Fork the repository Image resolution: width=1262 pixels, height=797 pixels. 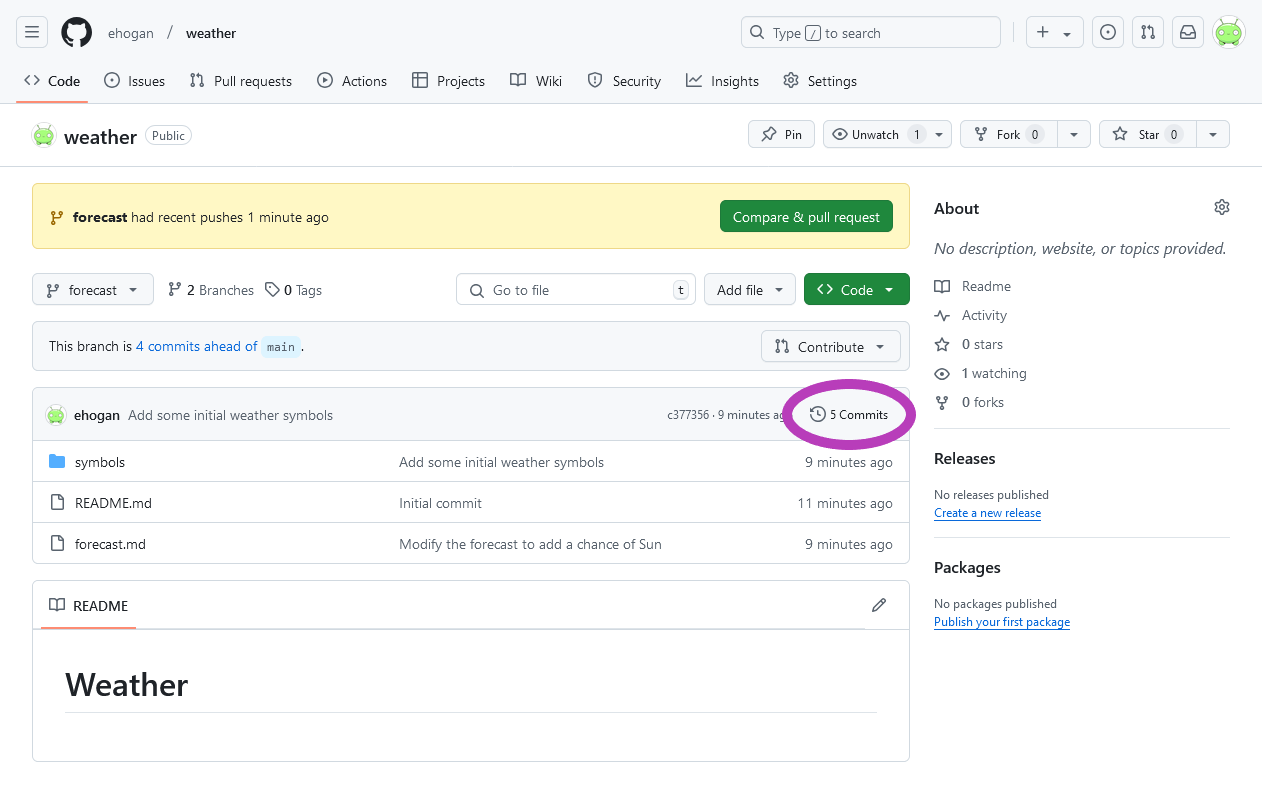pyautogui.click(x=1009, y=134)
